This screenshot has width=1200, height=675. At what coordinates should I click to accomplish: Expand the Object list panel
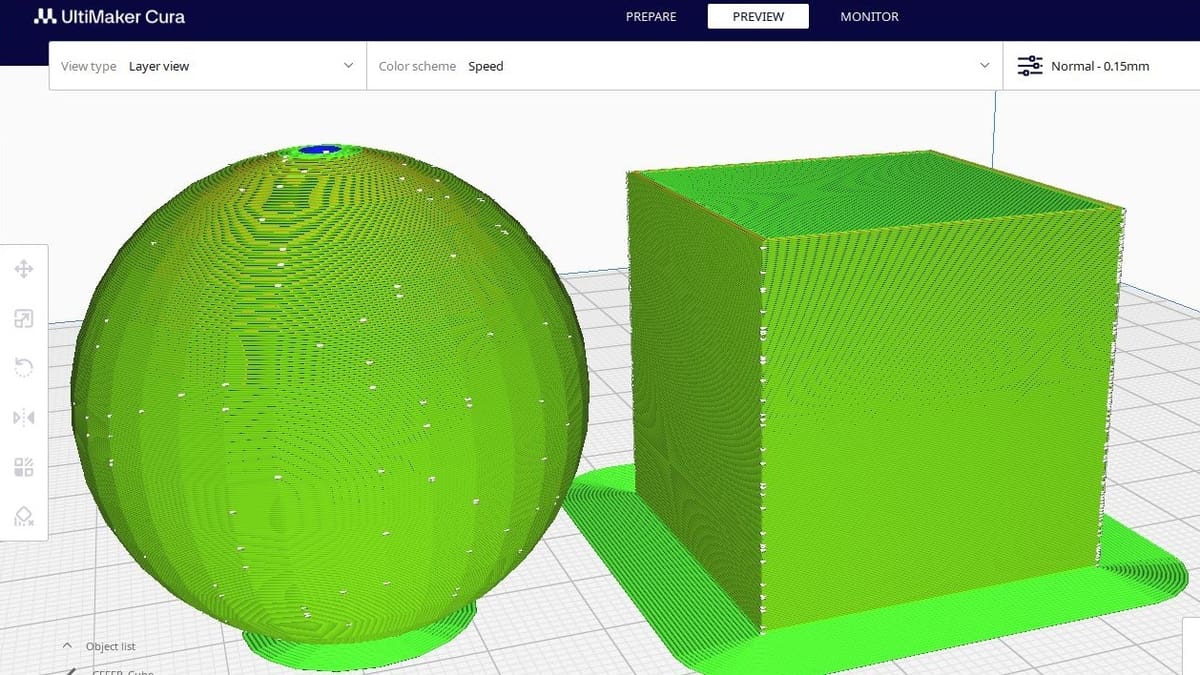pos(100,646)
